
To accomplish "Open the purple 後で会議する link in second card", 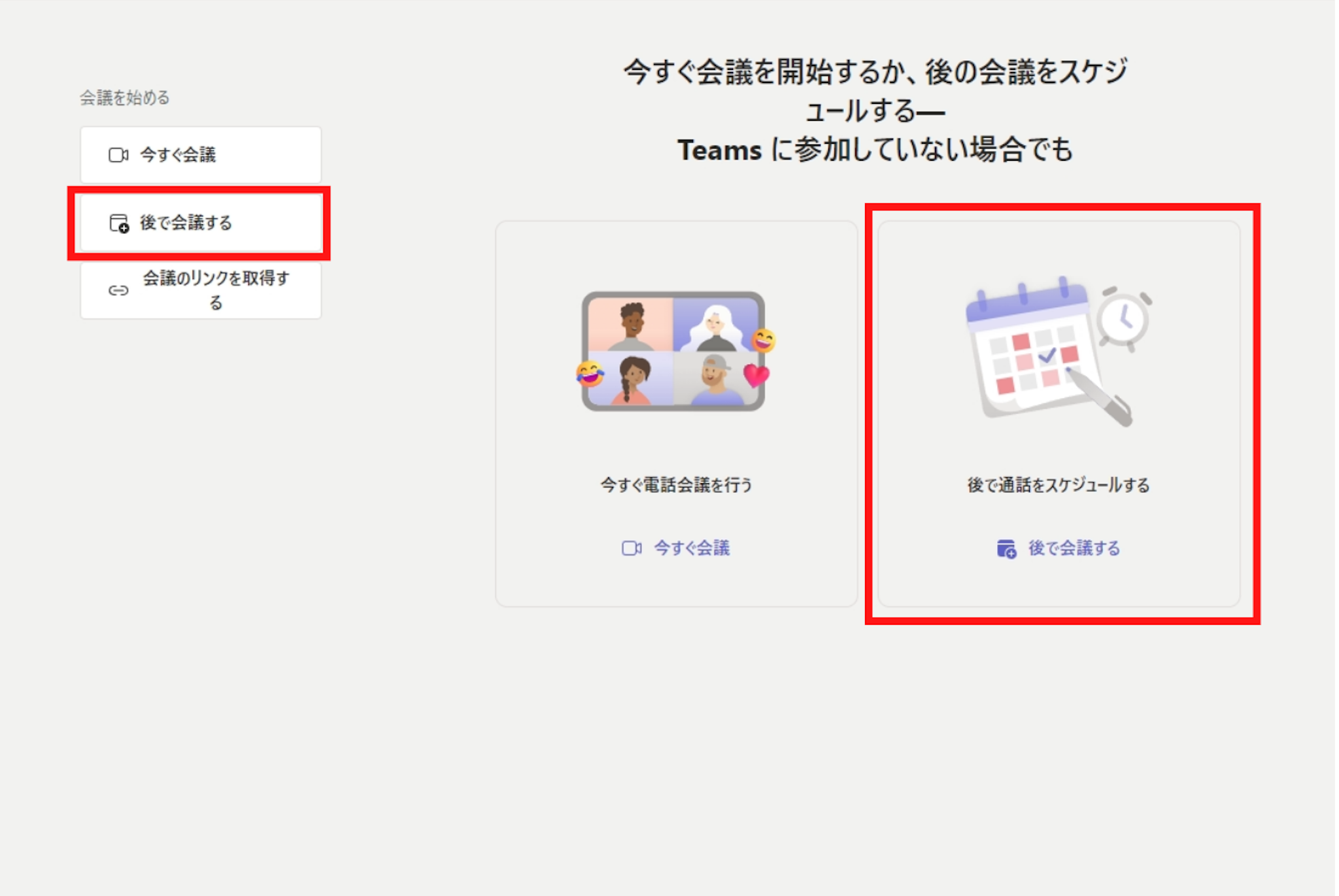I will (1074, 548).
